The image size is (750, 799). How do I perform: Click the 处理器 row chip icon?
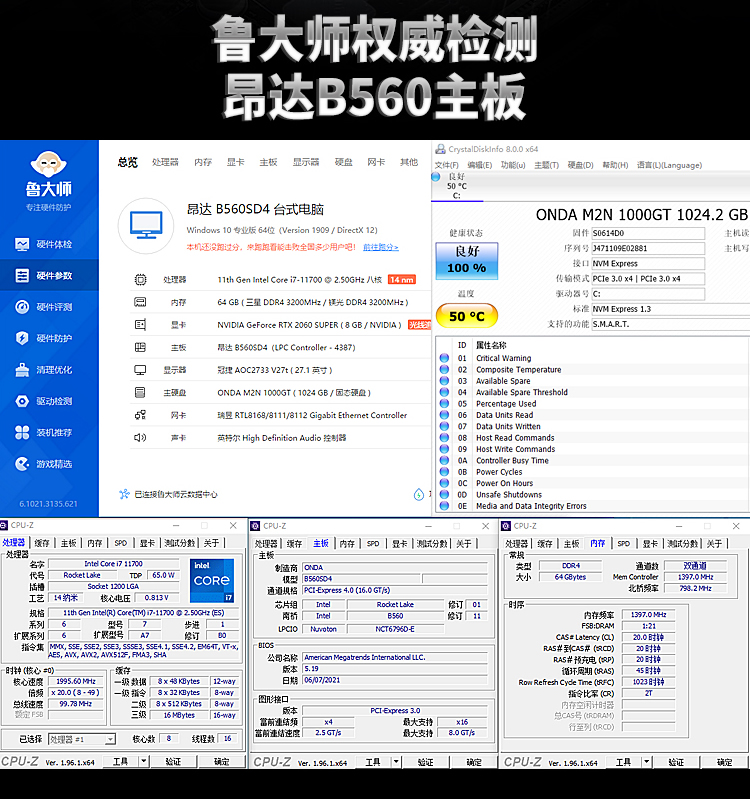click(140, 280)
